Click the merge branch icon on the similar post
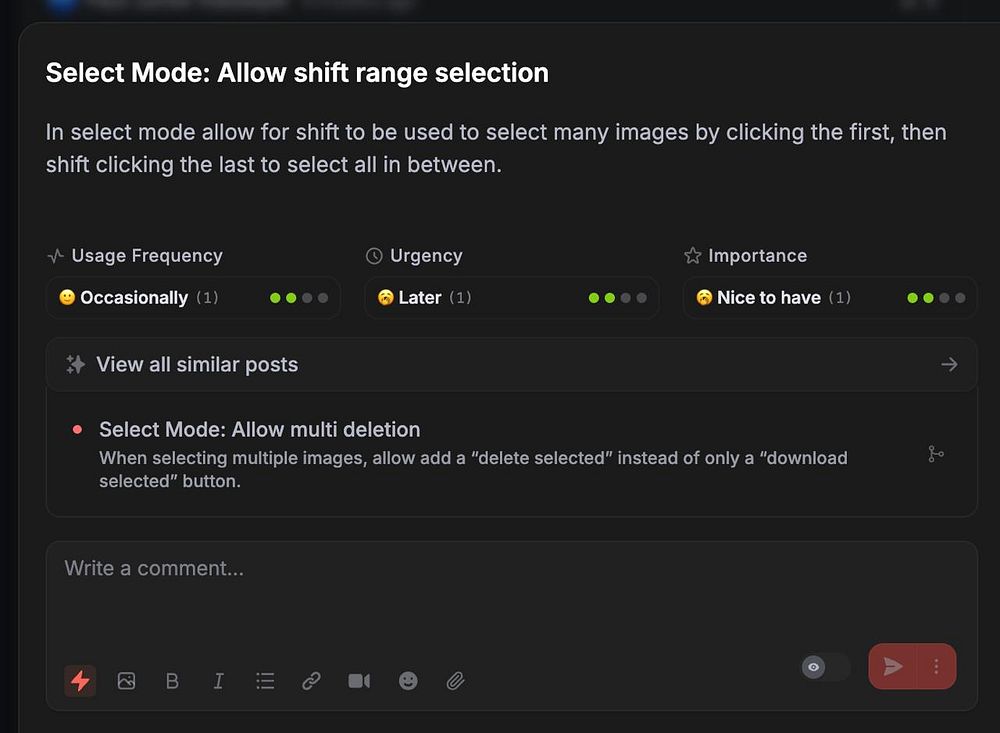 tap(936, 454)
